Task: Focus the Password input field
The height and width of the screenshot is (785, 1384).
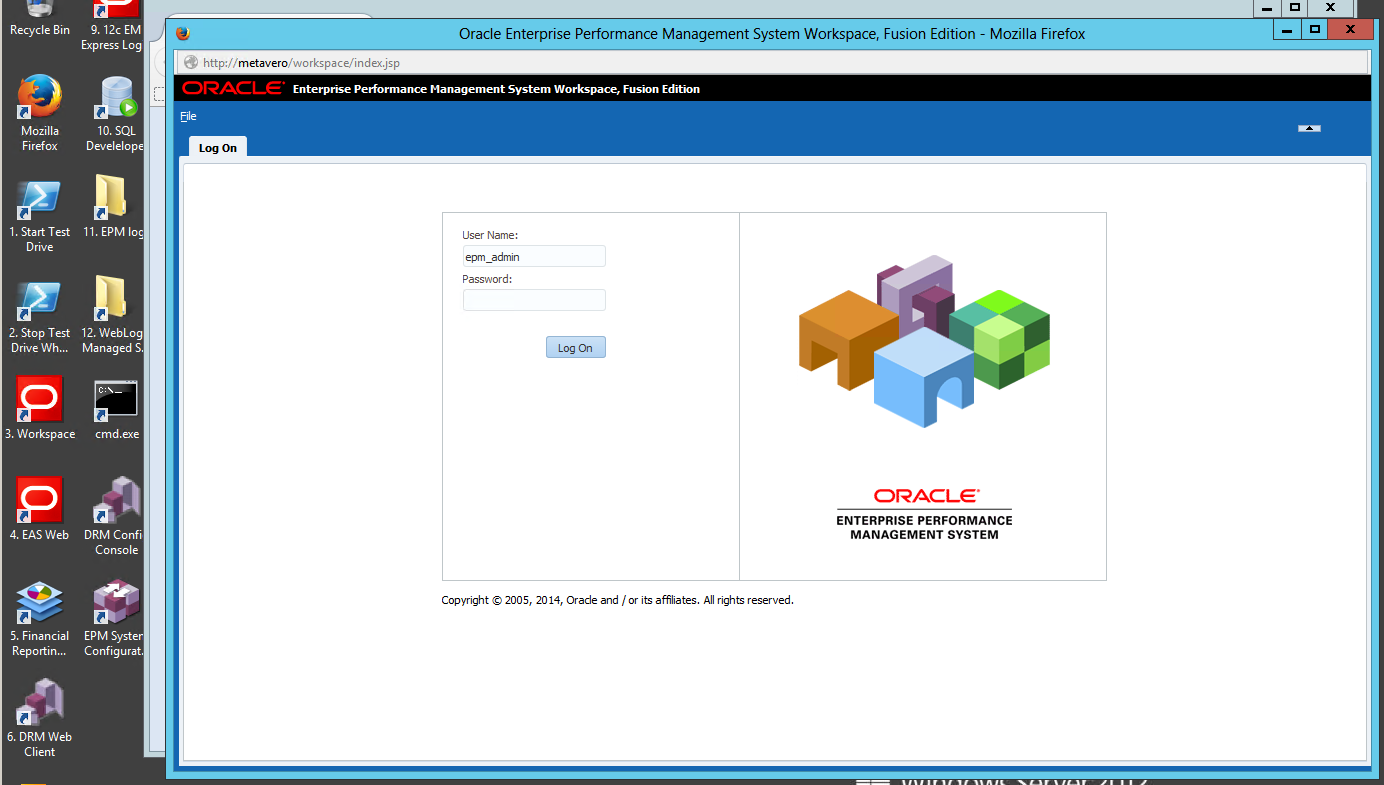Action: tap(534, 300)
